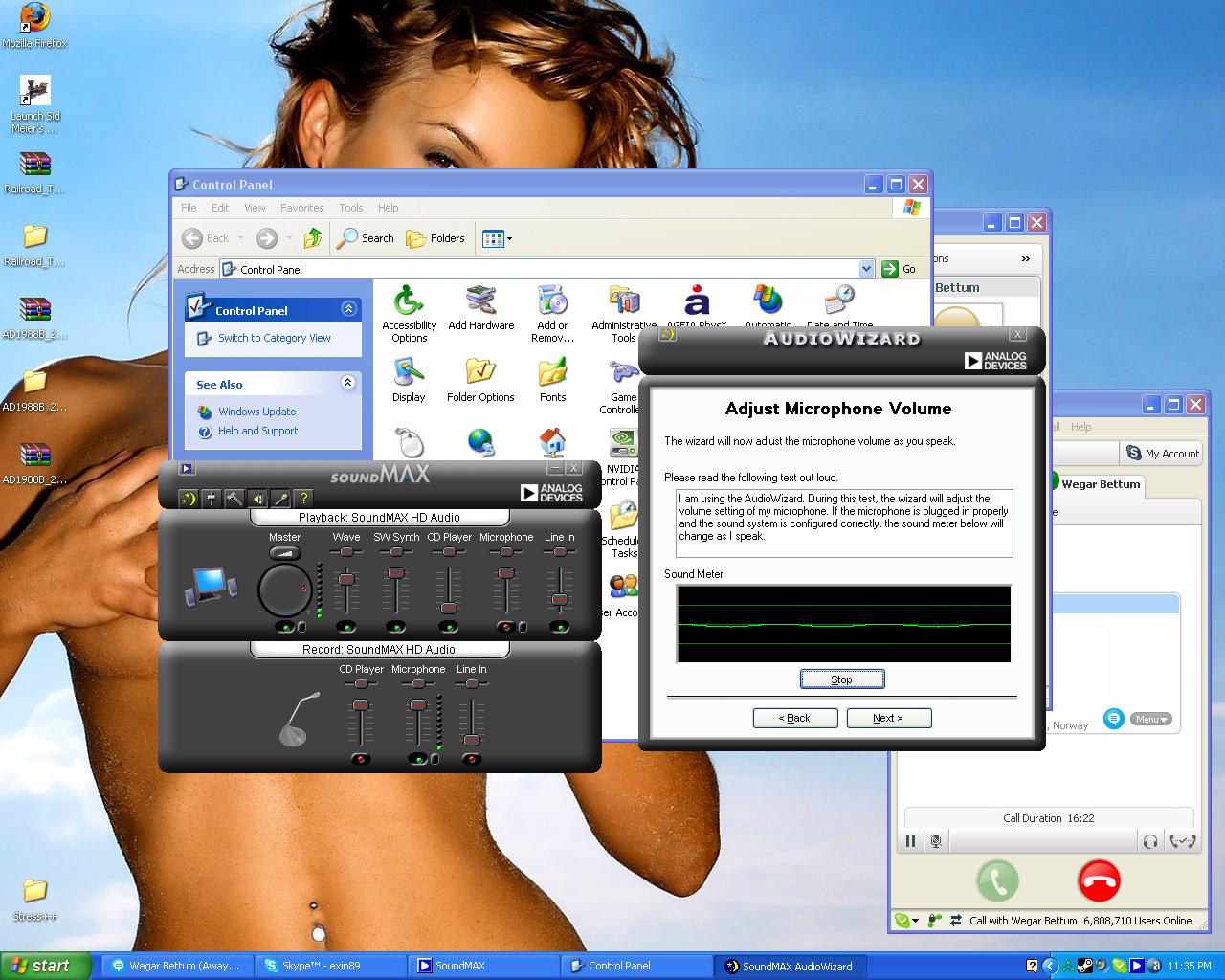Open Accessibility Options icon
Viewport: 1225px width, 980px height.
tap(409, 314)
